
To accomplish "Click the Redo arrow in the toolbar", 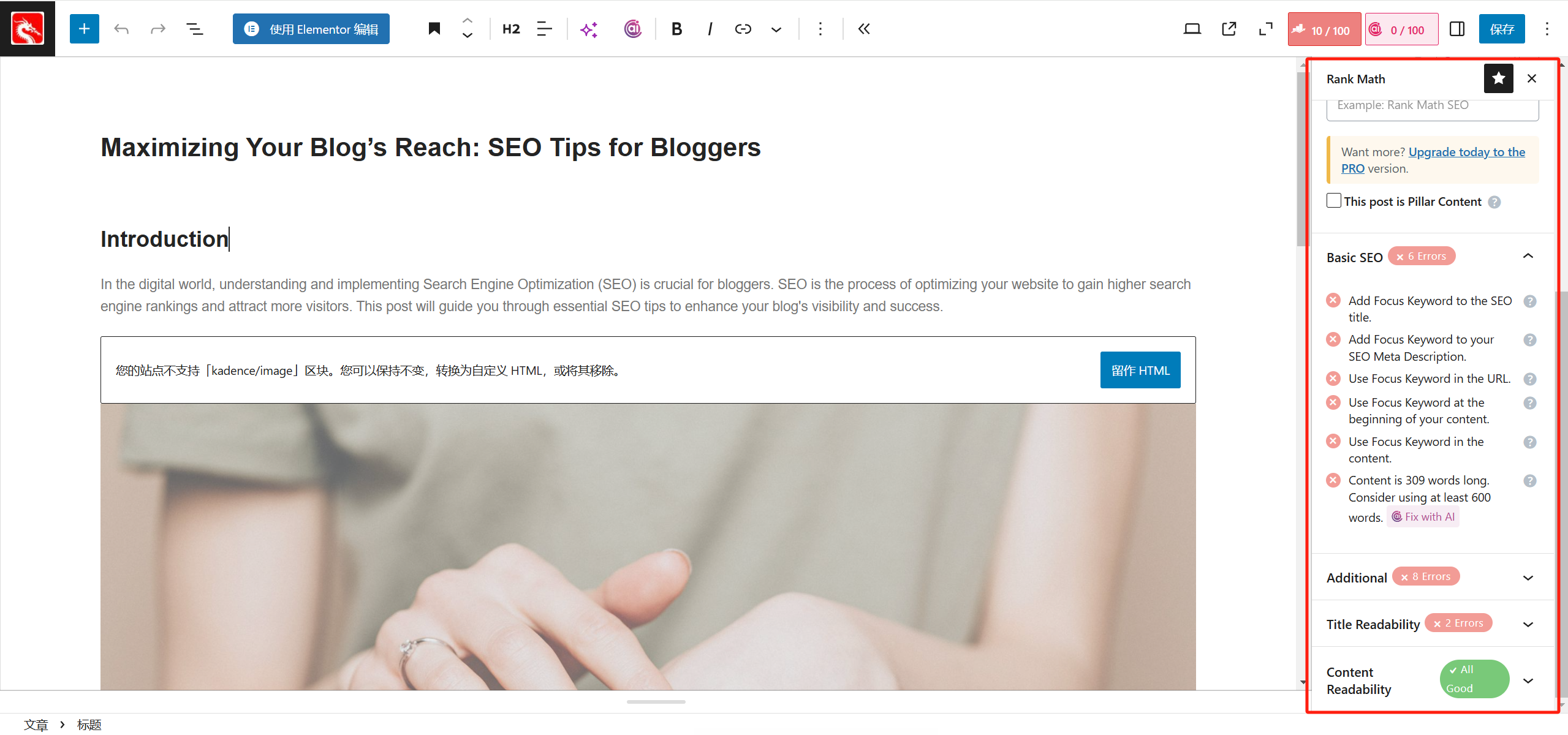I will [157, 28].
